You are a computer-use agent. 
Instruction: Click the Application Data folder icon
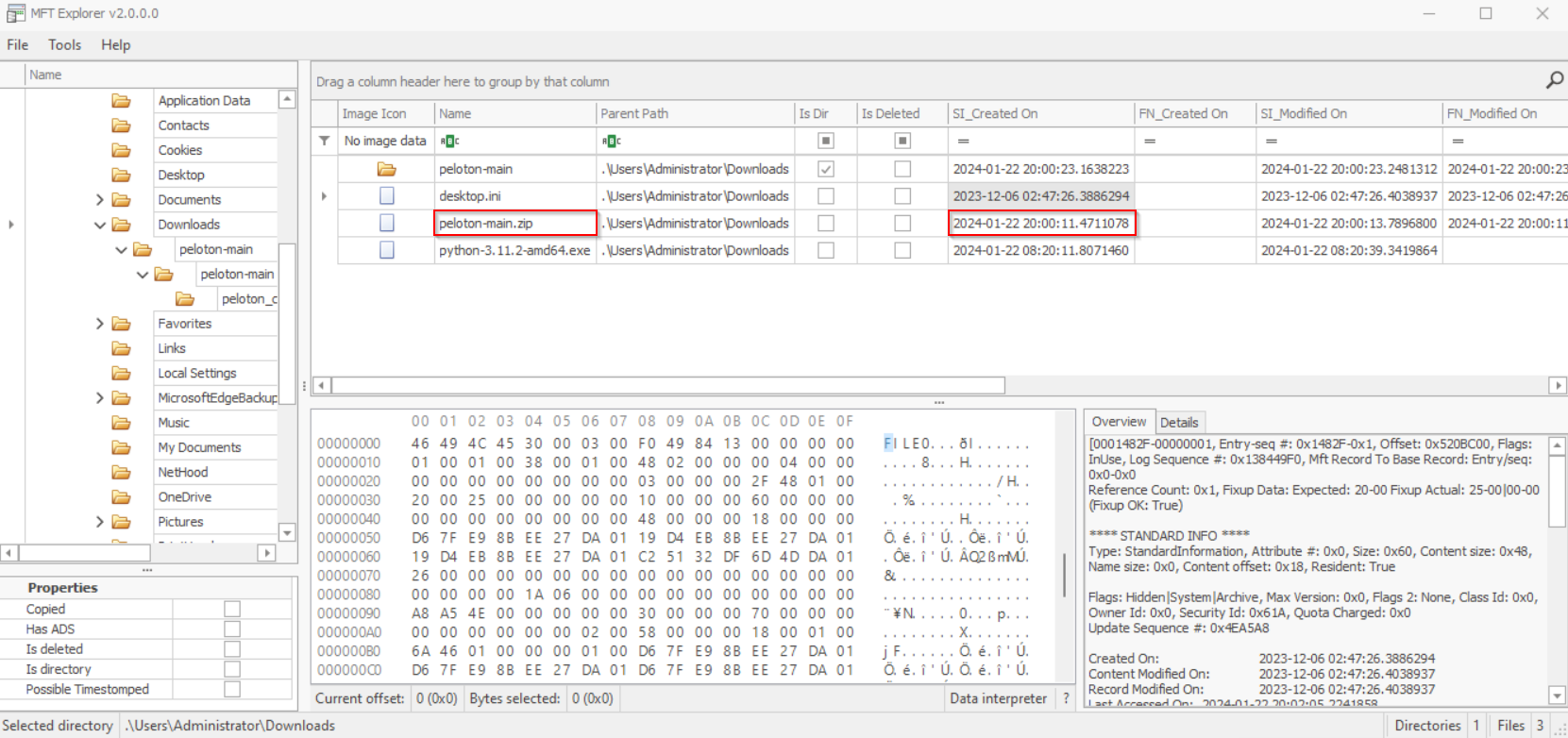click(121, 100)
